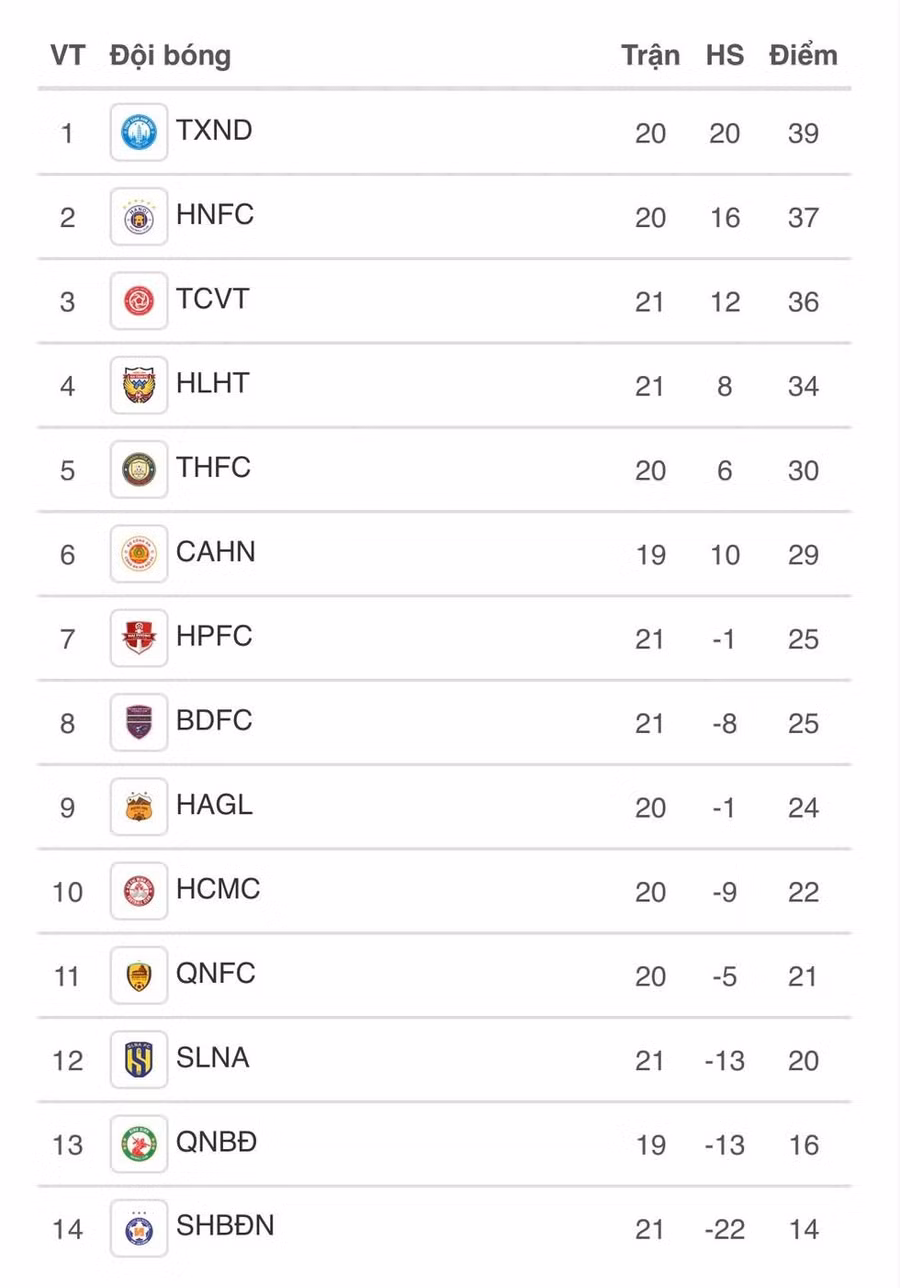Click the HPFC red crest
The height and width of the screenshot is (1288, 900).
coord(139,638)
